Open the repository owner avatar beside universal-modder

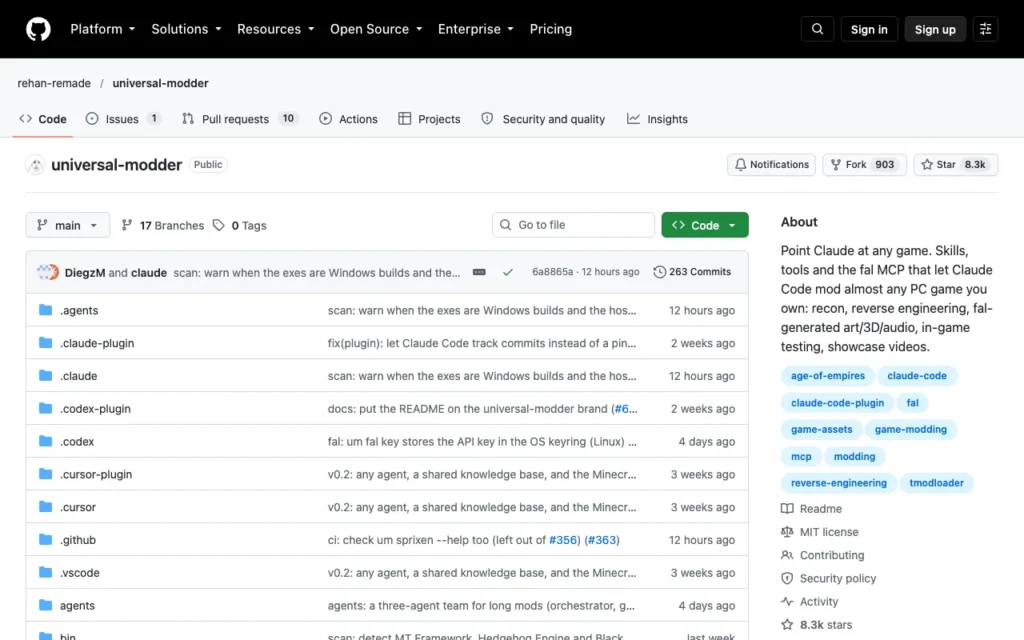[35, 165]
